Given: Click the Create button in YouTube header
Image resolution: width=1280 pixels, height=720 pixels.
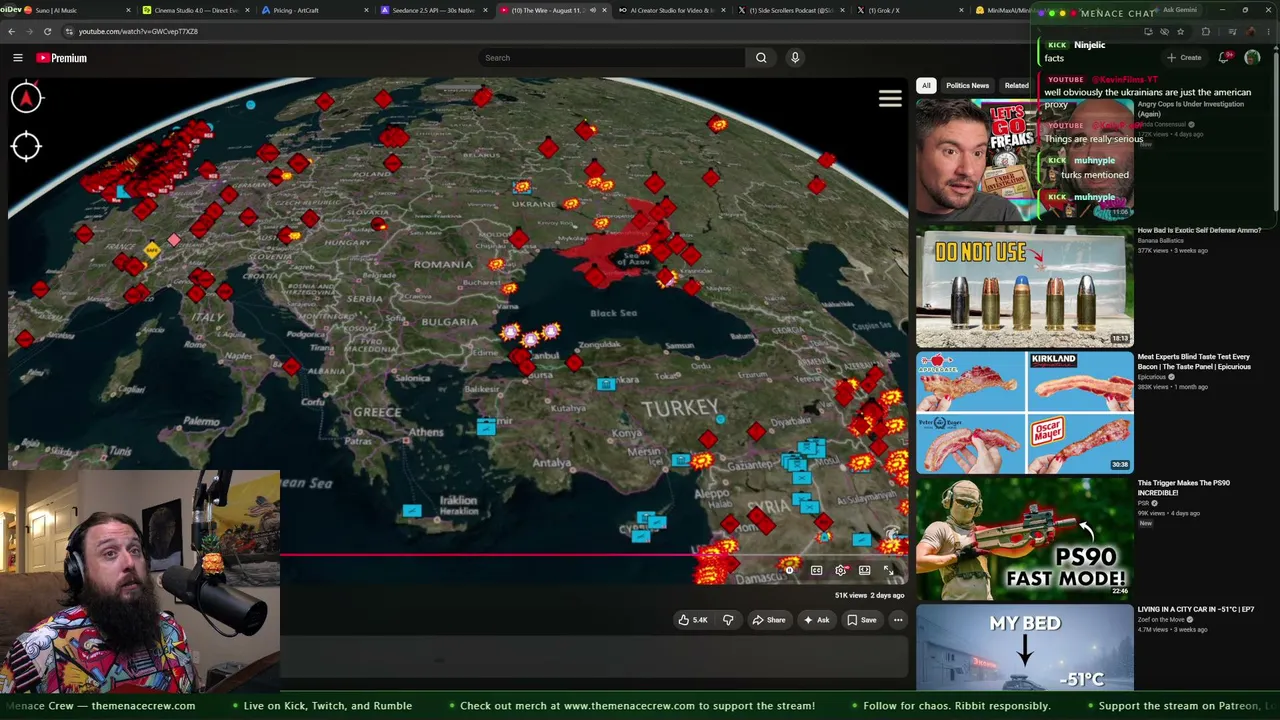Looking at the screenshot, I should tap(1184, 58).
